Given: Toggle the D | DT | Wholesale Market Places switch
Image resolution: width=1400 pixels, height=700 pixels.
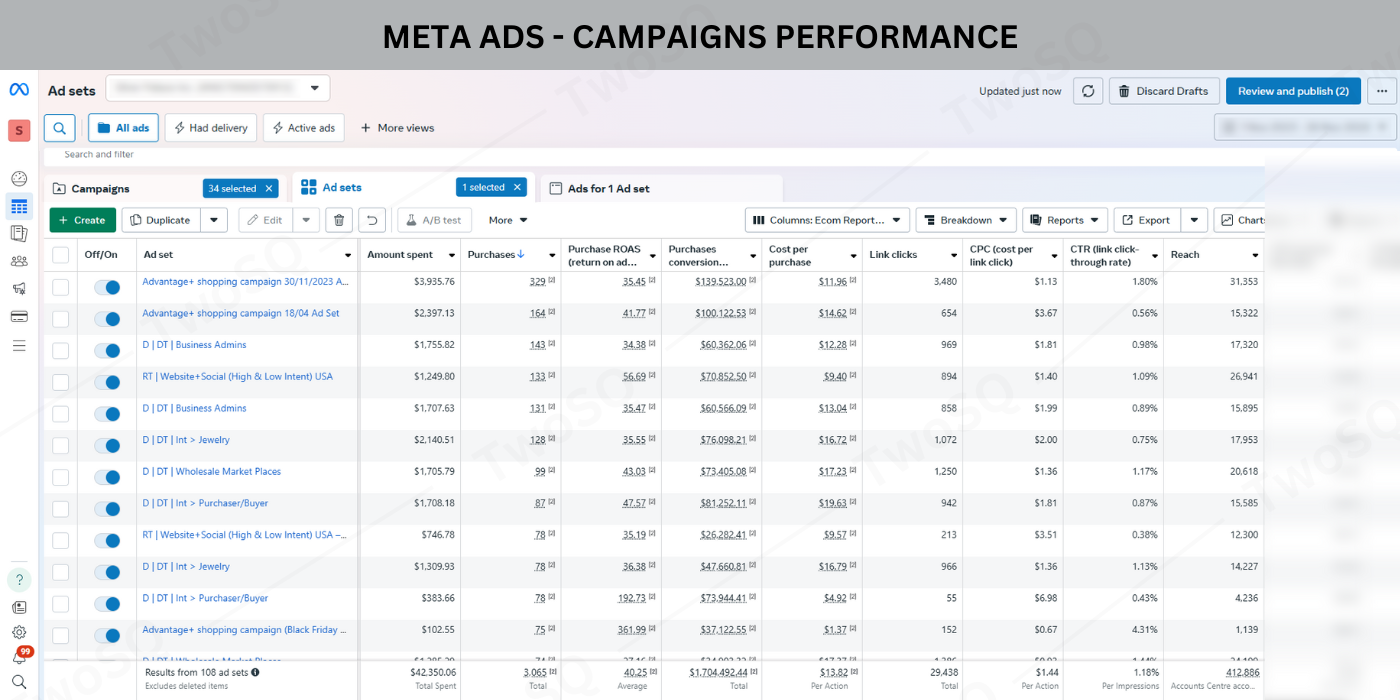Looking at the screenshot, I should [x=107, y=477].
